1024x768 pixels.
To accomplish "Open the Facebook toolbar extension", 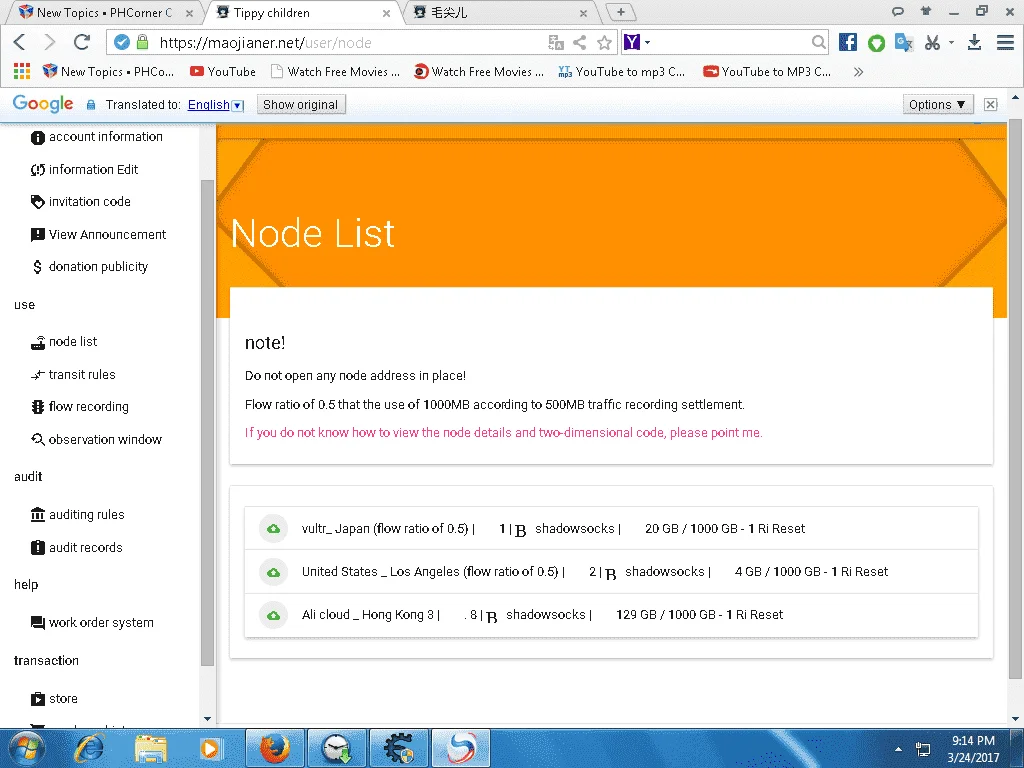I will click(x=848, y=42).
